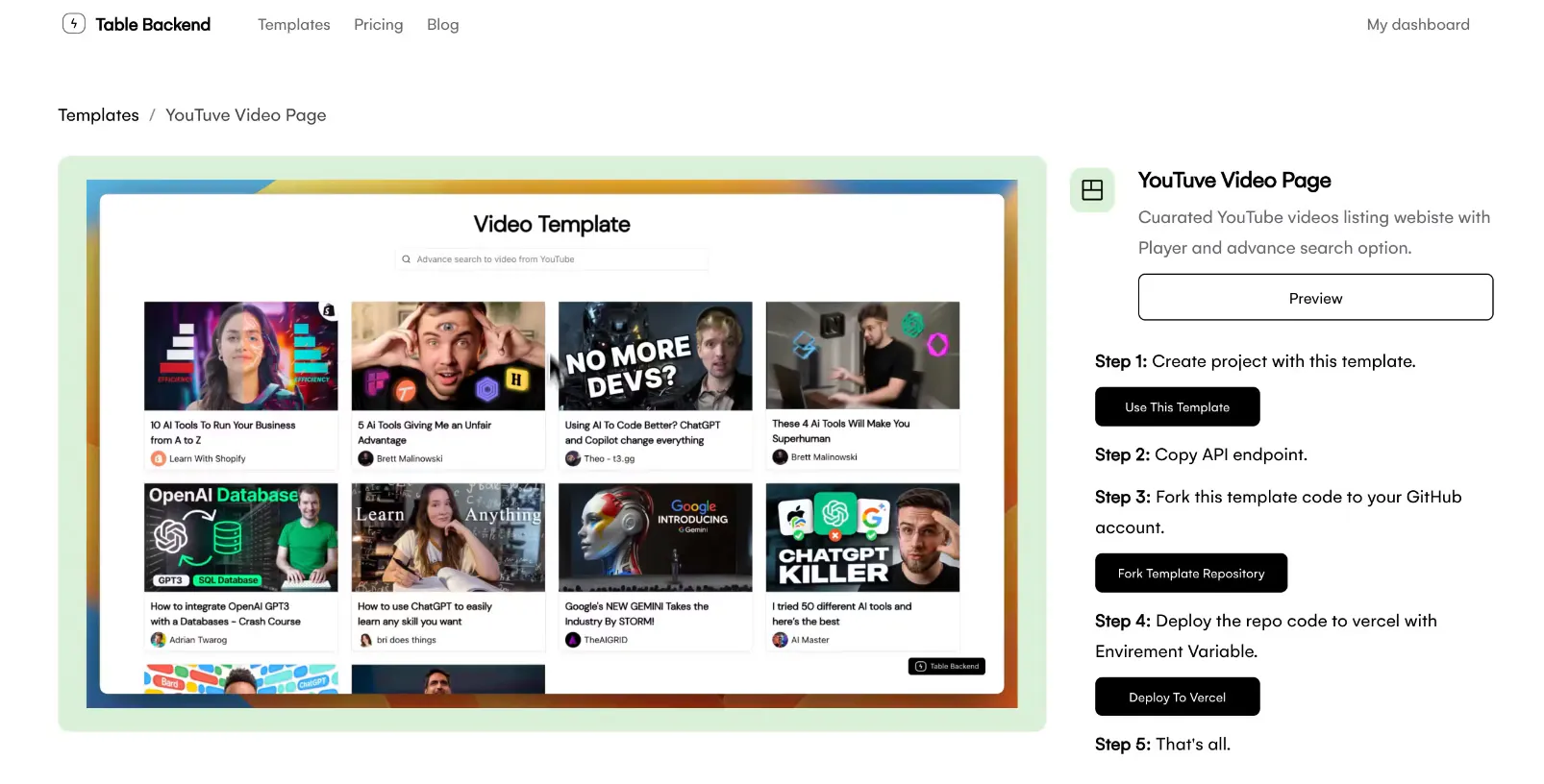Open the NO MORE DEVS video thumbnail

(656, 355)
